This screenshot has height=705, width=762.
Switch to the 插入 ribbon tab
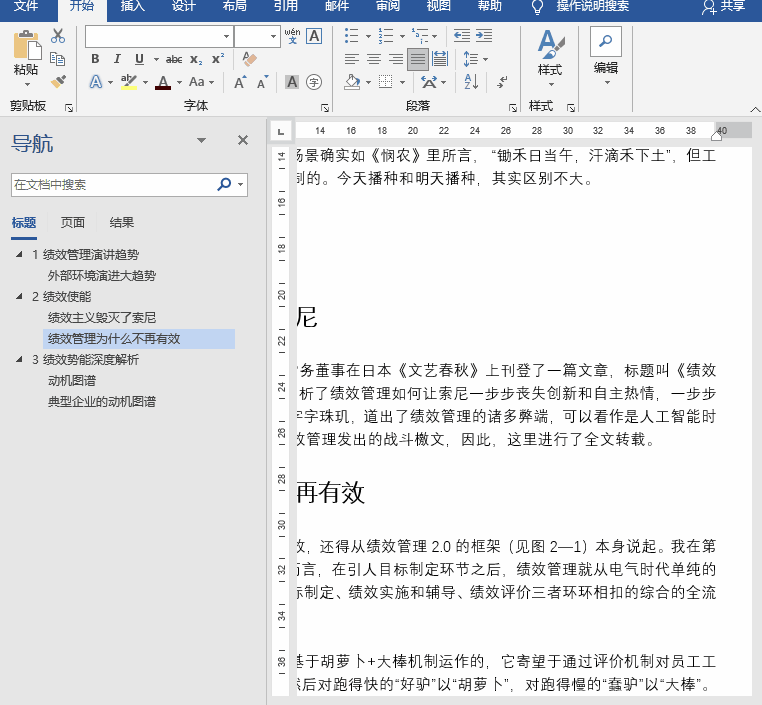(131, 7)
